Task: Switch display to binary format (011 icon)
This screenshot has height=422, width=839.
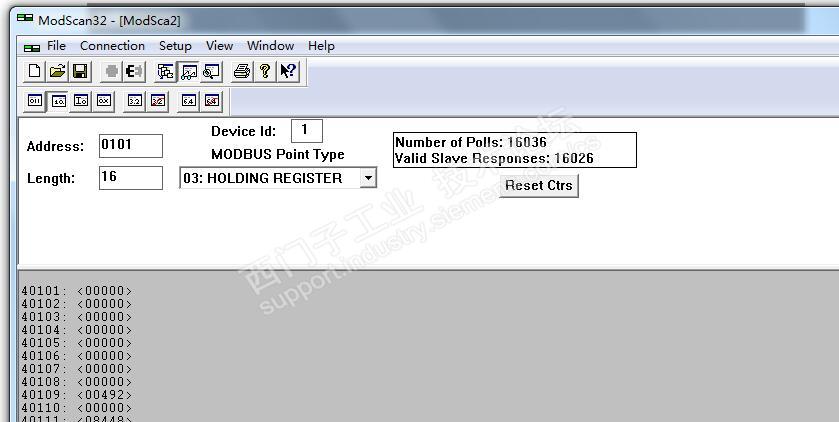Action: point(35,101)
